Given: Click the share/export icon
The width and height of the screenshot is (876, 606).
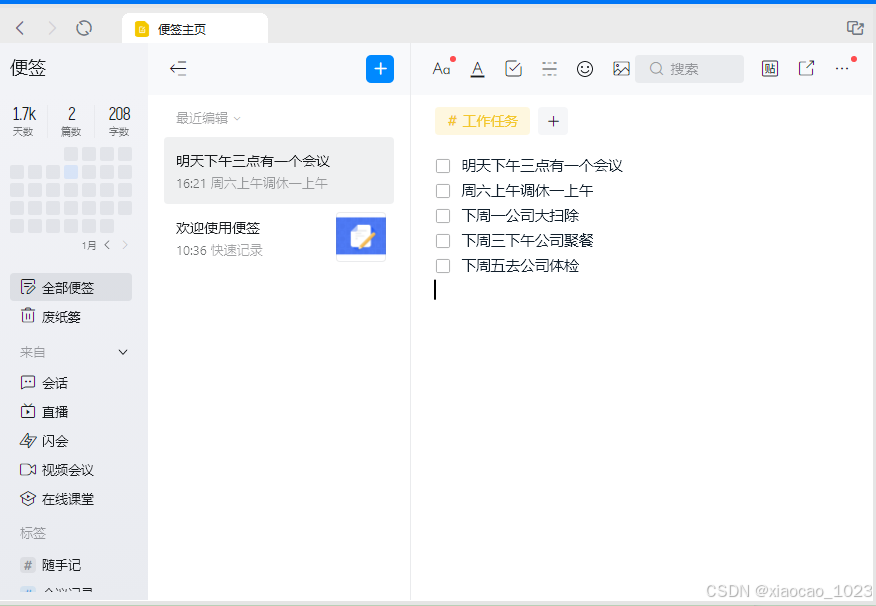Looking at the screenshot, I should click(x=806, y=69).
